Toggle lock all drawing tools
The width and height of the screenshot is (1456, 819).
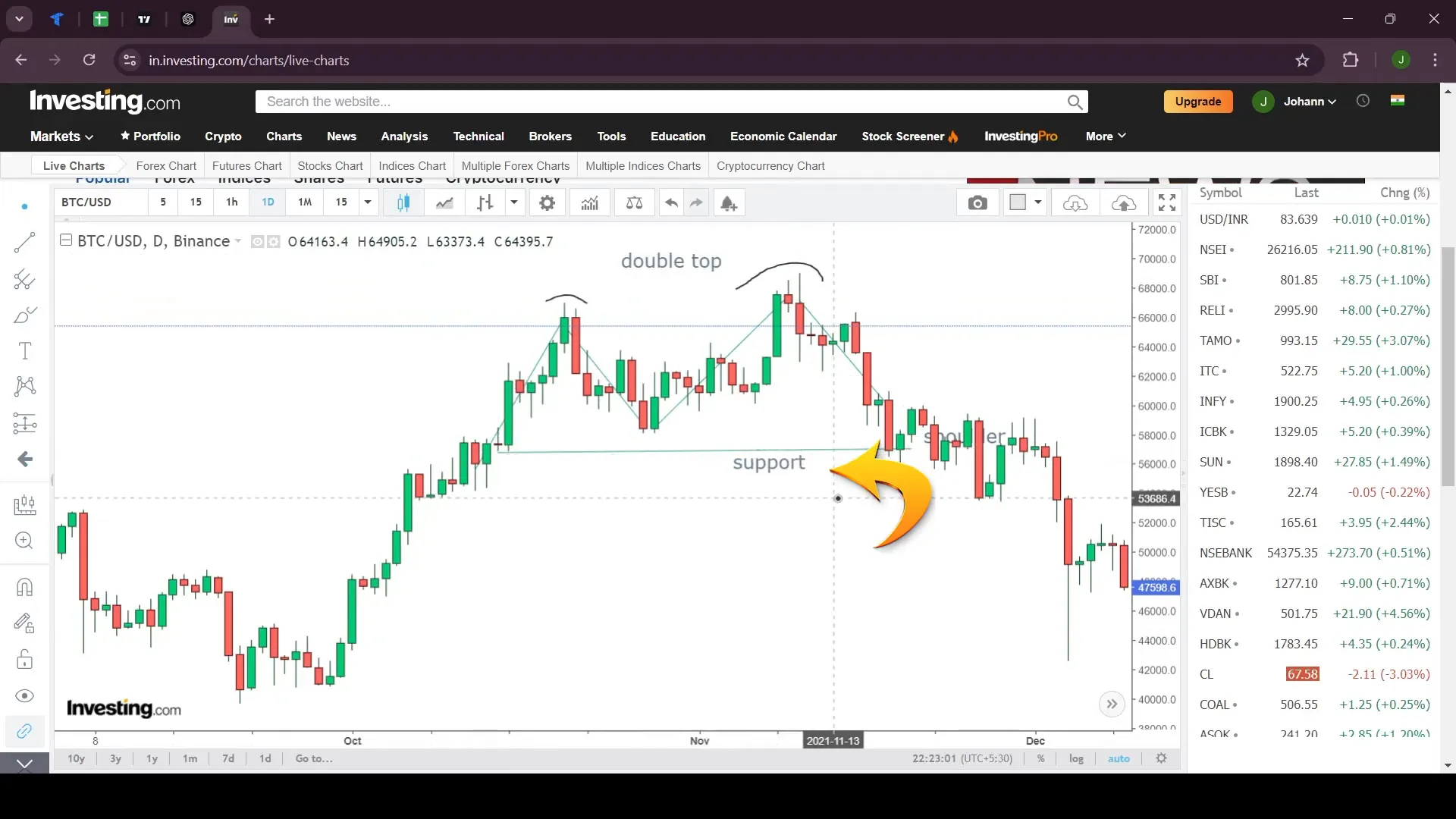click(24, 659)
